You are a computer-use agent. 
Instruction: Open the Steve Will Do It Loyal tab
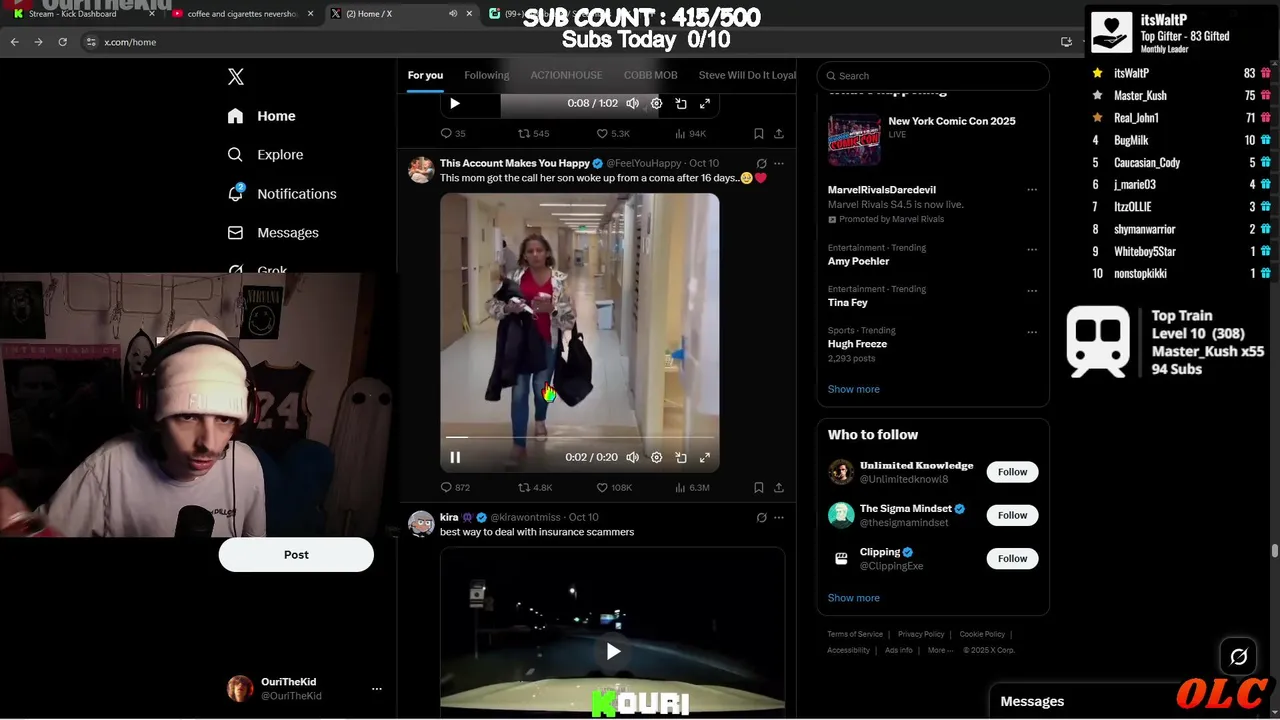[747, 75]
